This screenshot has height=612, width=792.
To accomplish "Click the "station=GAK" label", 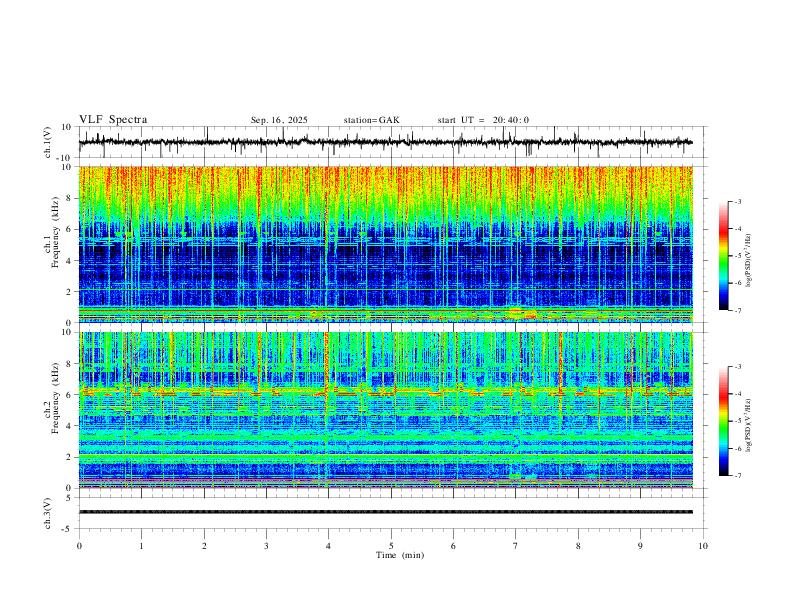I will tap(371, 120).
